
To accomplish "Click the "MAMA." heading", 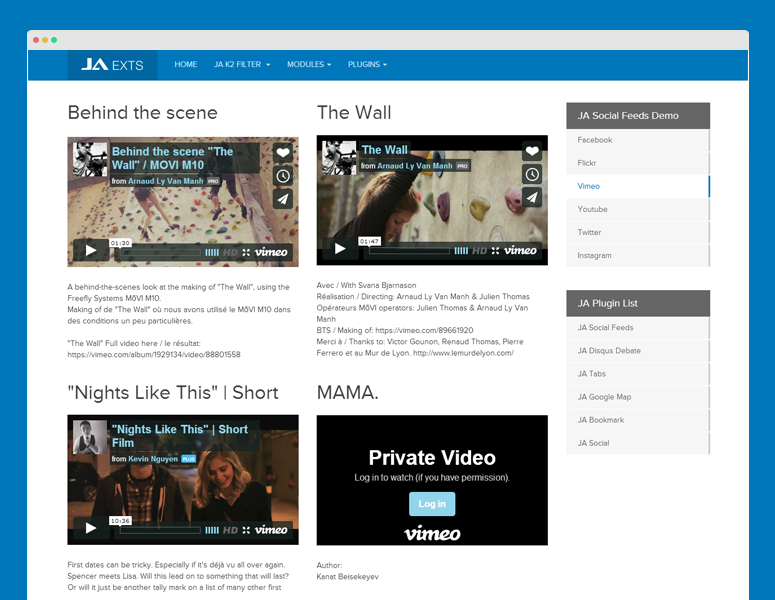I will 347,392.
